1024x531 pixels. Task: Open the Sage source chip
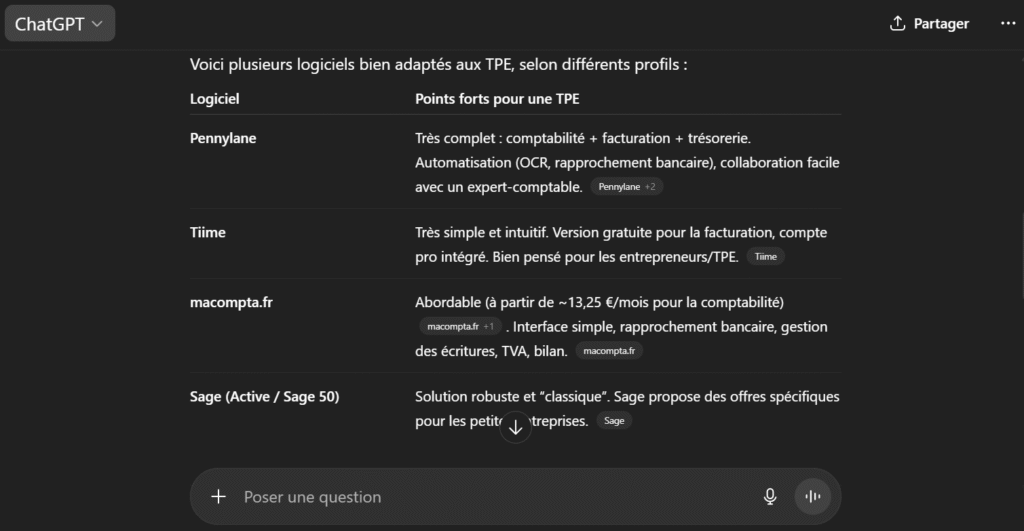pyautogui.click(x=614, y=421)
